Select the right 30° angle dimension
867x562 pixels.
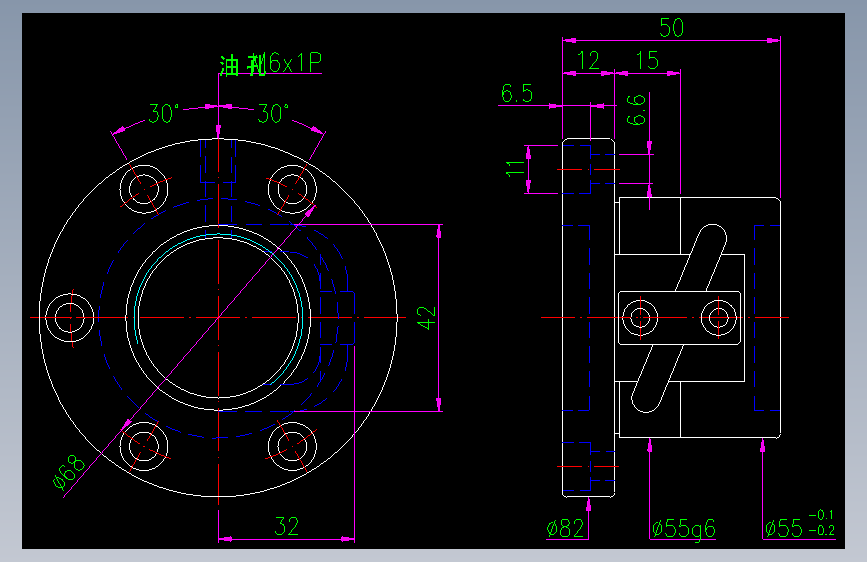(x=273, y=114)
